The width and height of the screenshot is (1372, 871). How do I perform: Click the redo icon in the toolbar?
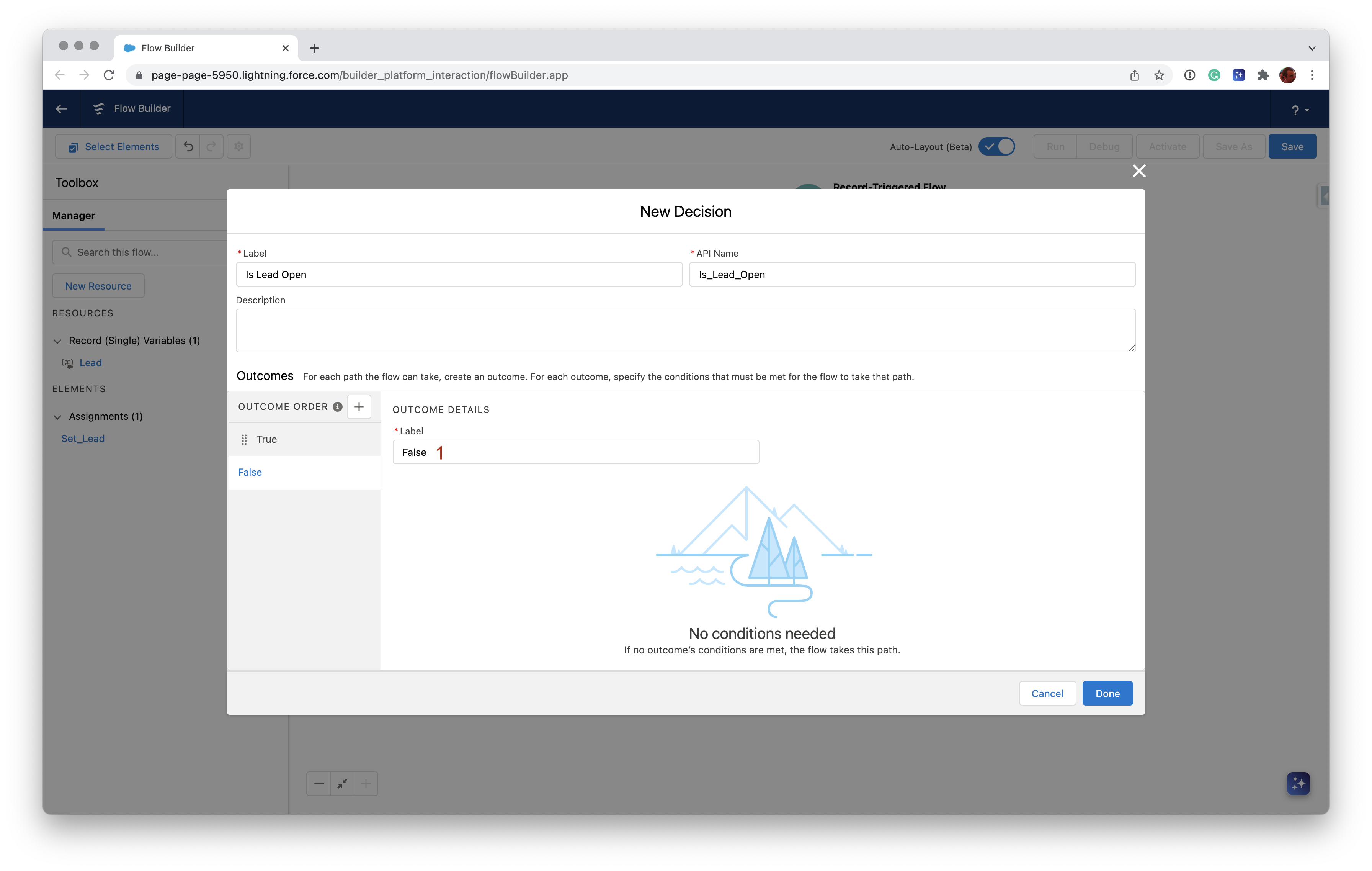point(211,146)
